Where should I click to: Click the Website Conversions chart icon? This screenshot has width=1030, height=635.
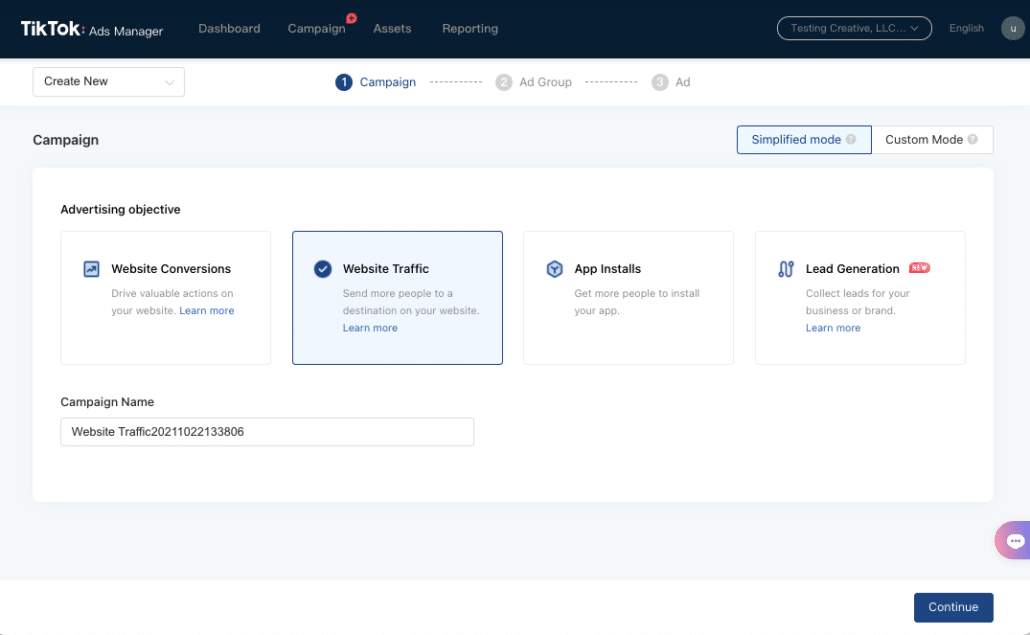[91, 269]
